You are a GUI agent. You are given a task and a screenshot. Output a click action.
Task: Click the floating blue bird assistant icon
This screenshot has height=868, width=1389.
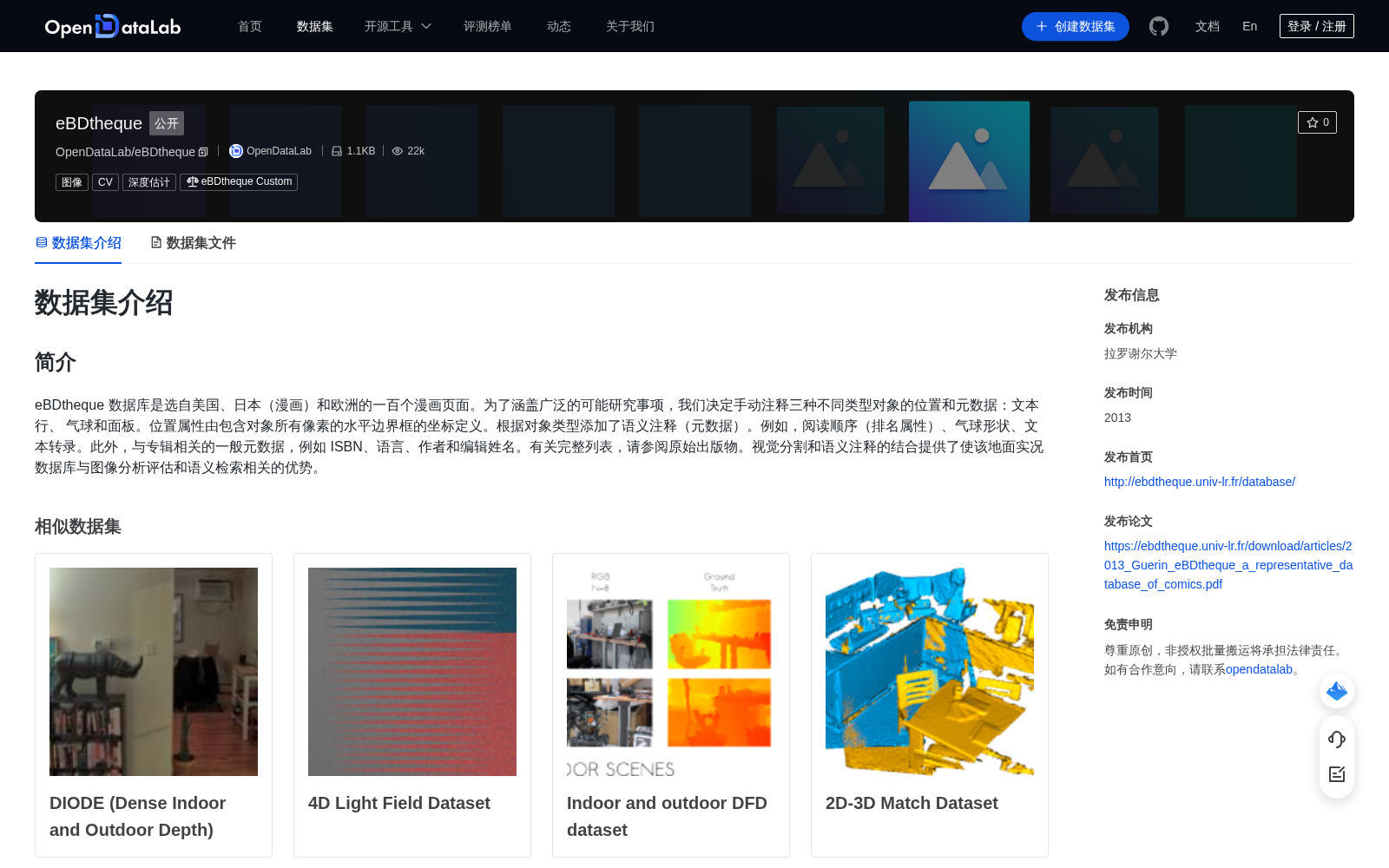click(1337, 691)
